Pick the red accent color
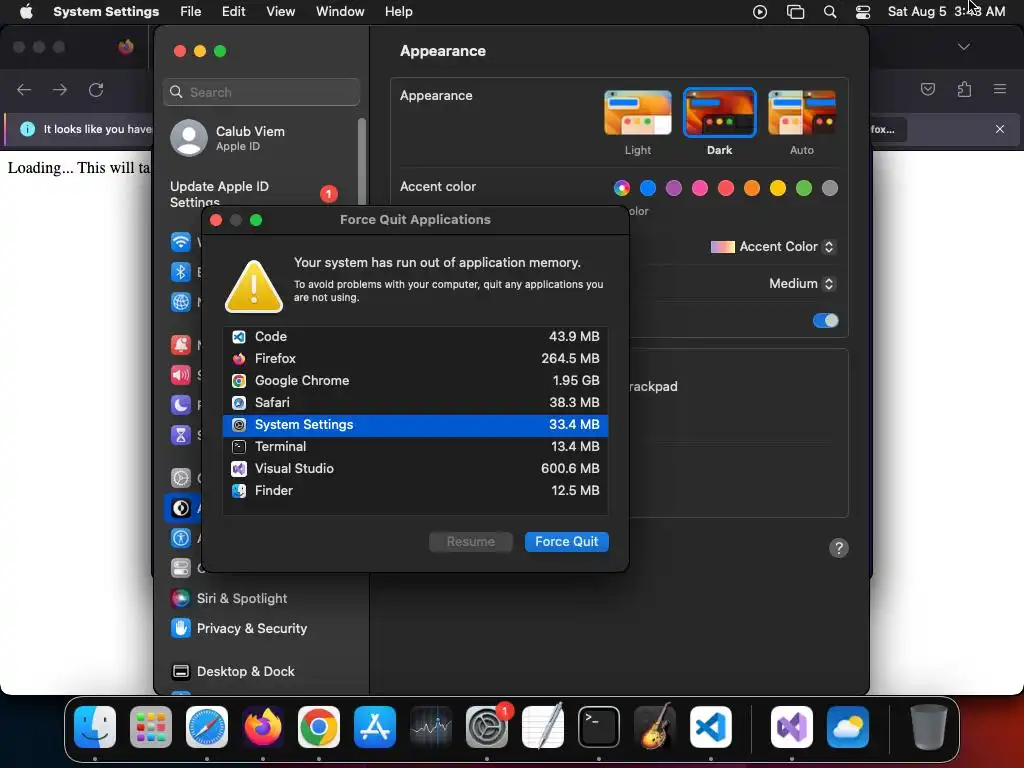 point(726,188)
